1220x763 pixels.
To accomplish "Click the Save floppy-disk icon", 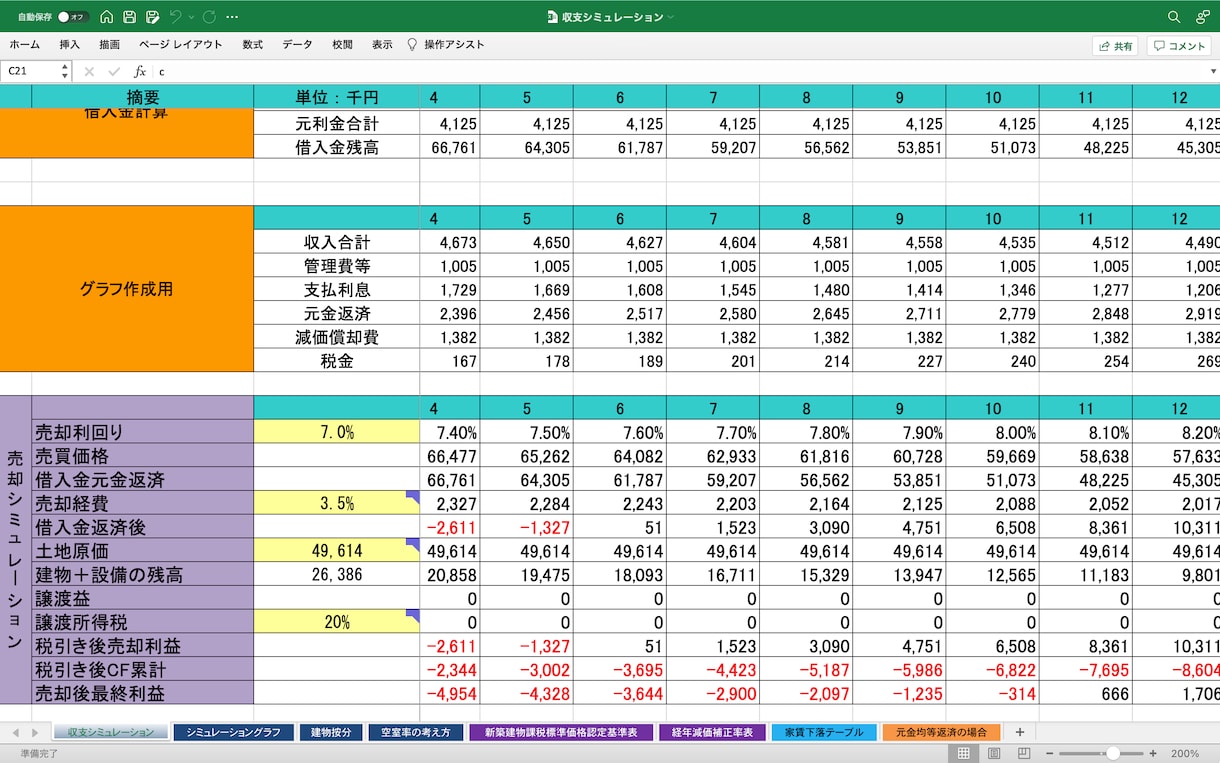I will [x=130, y=17].
